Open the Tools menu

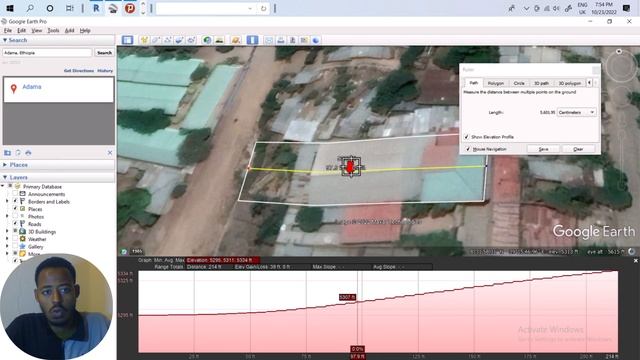53,31
